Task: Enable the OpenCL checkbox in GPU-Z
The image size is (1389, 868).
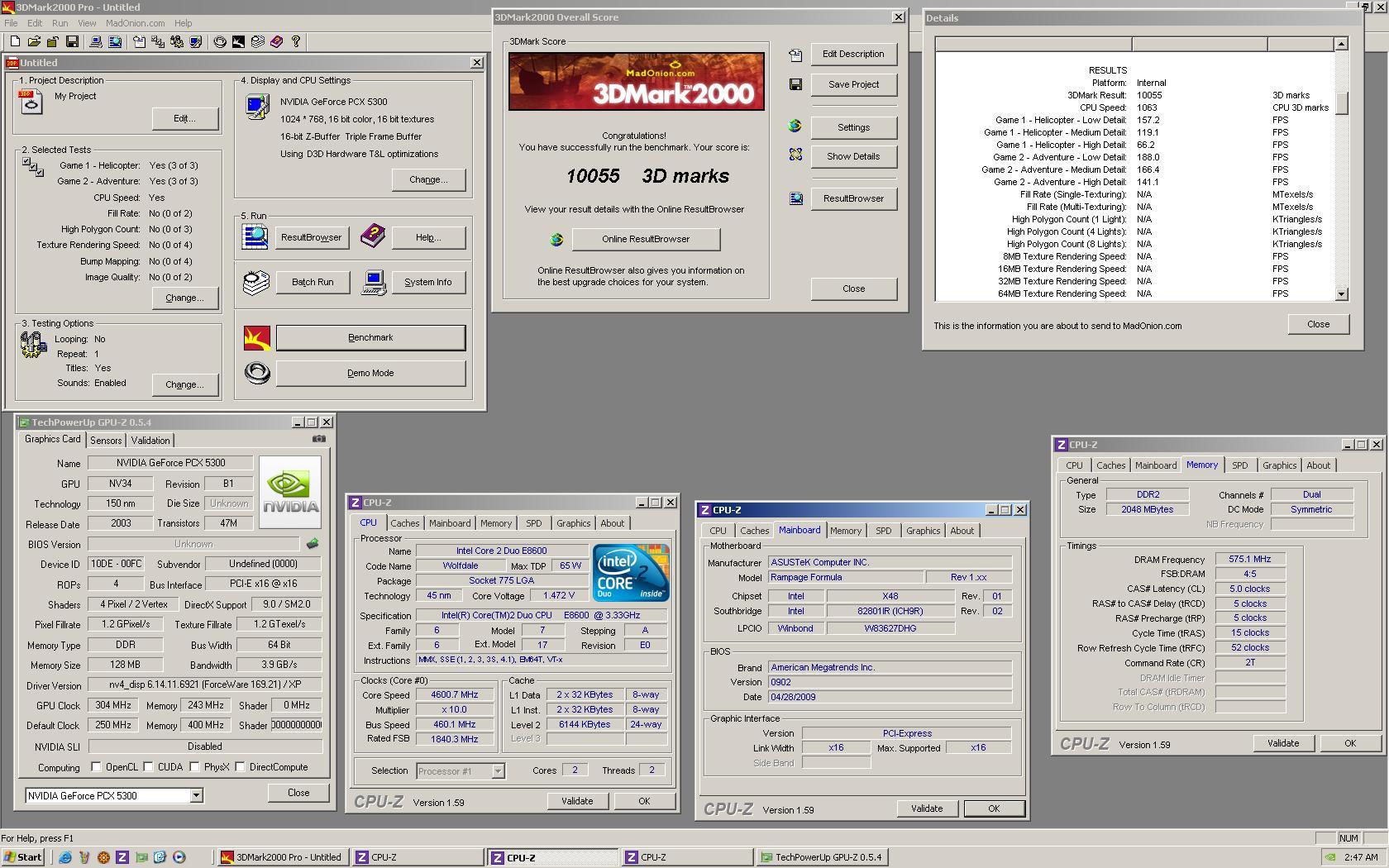Action: coord(96,767)
